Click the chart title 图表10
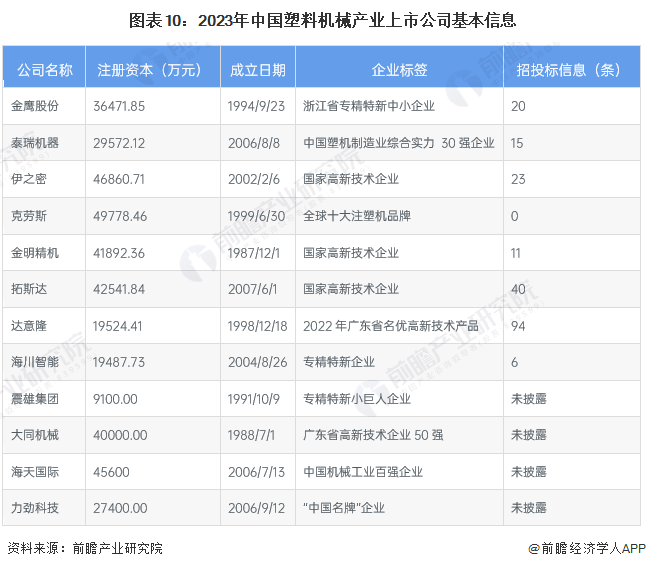The height and width of the screenshot is (569, 646). (323, 21)
